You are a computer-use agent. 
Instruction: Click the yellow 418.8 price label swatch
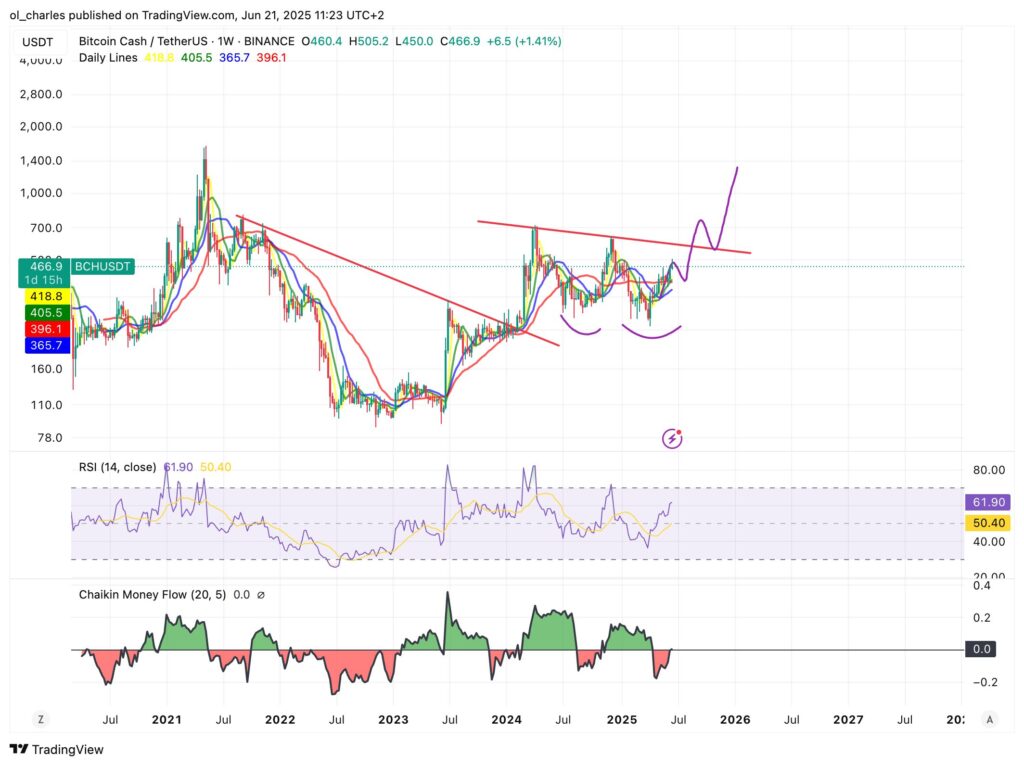[47, 296]
